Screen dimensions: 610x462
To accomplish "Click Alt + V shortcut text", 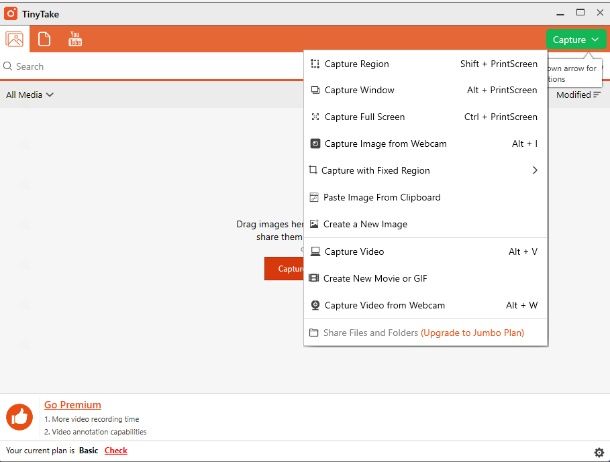I will 523,252.
